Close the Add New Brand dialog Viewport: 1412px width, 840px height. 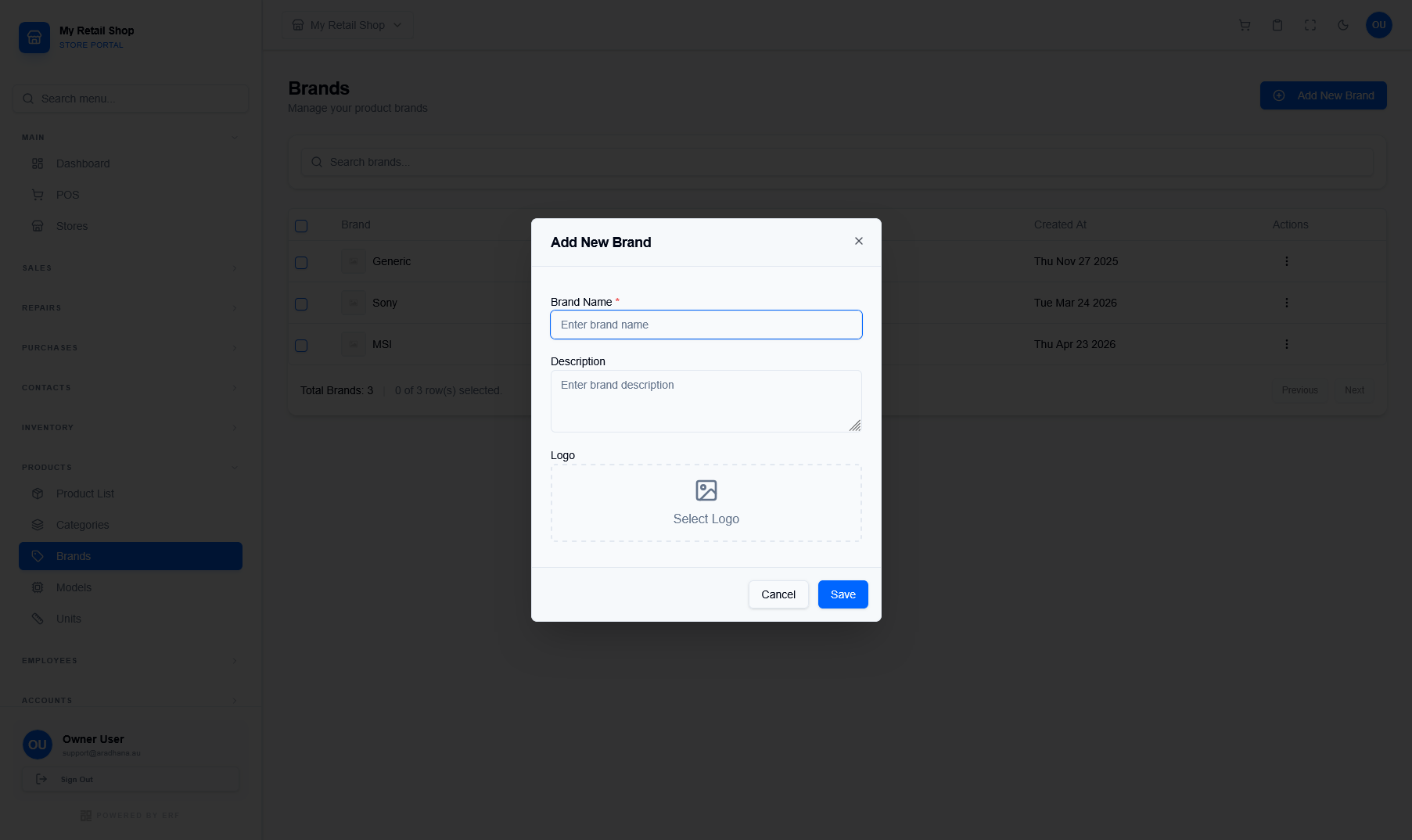click(859, 241)
